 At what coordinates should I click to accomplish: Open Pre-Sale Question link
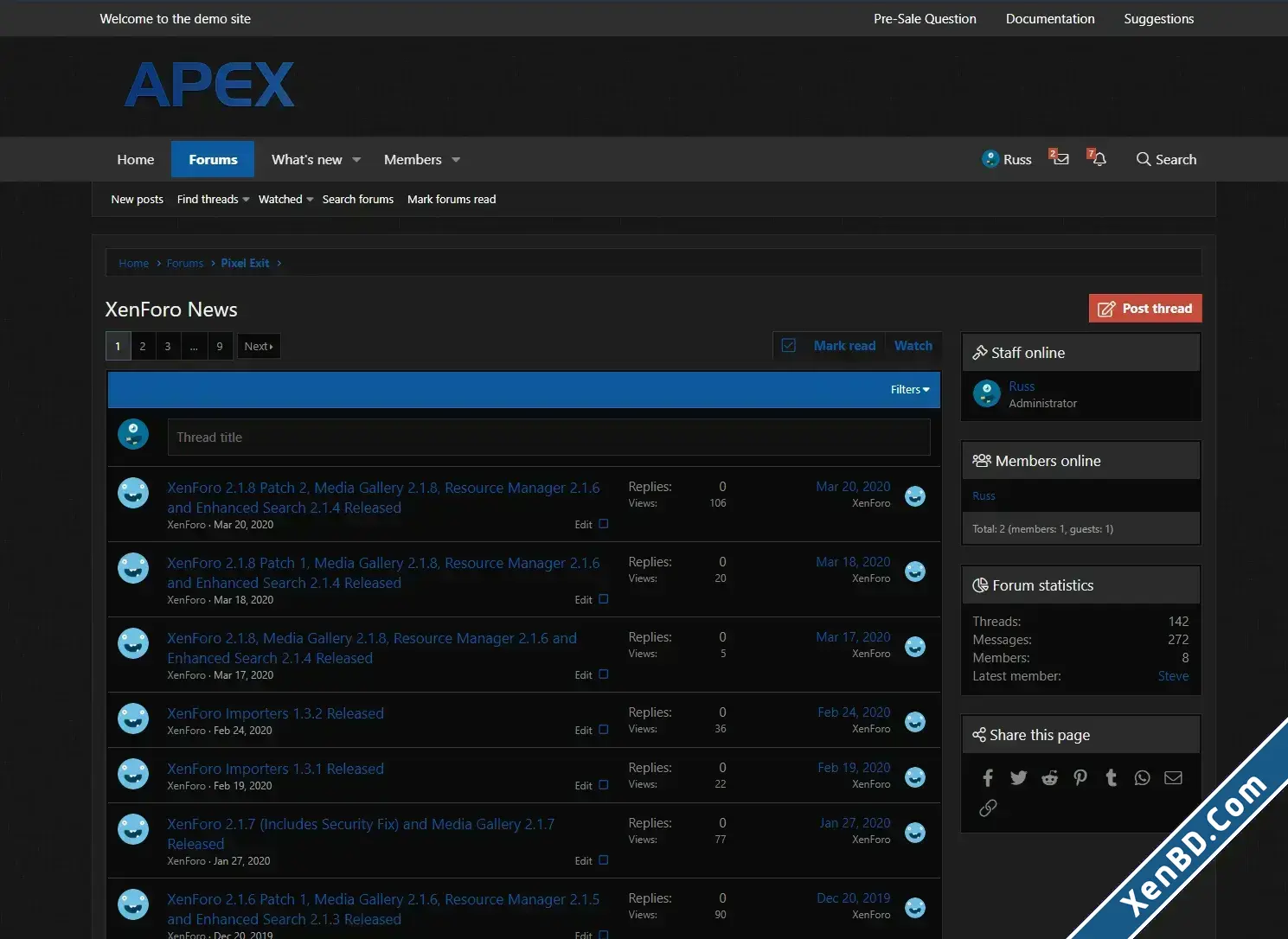925,18
